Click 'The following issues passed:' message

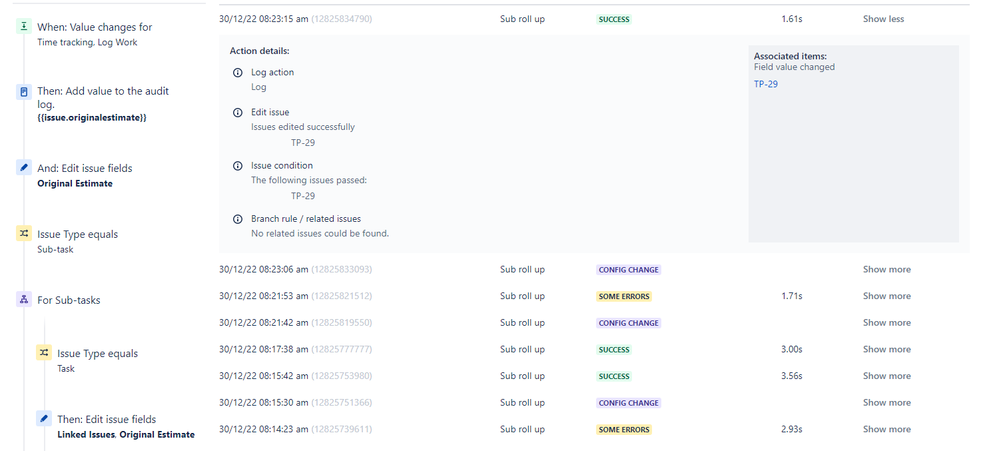(x=309, y=180)
